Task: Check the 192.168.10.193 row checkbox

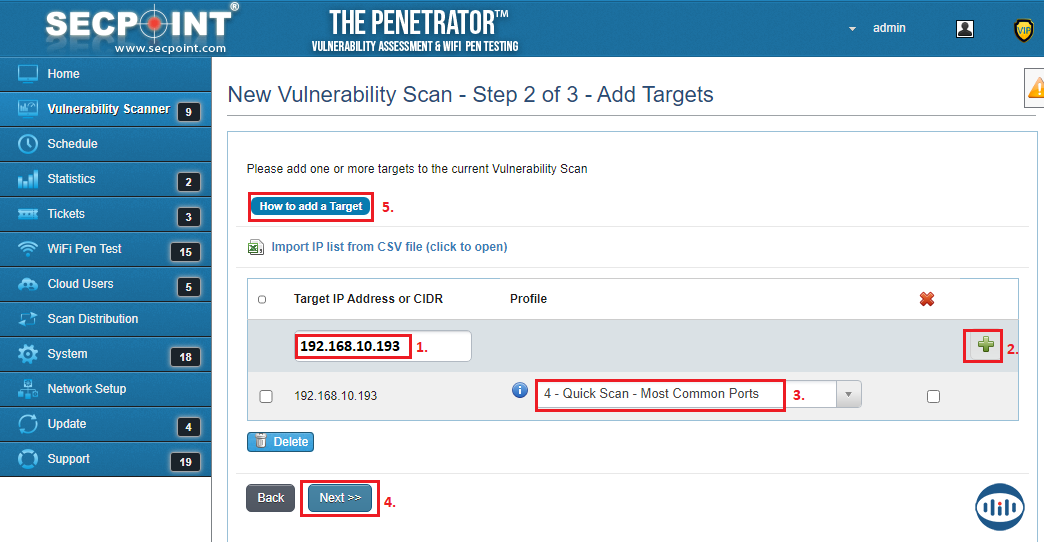Action: [266, 396]
